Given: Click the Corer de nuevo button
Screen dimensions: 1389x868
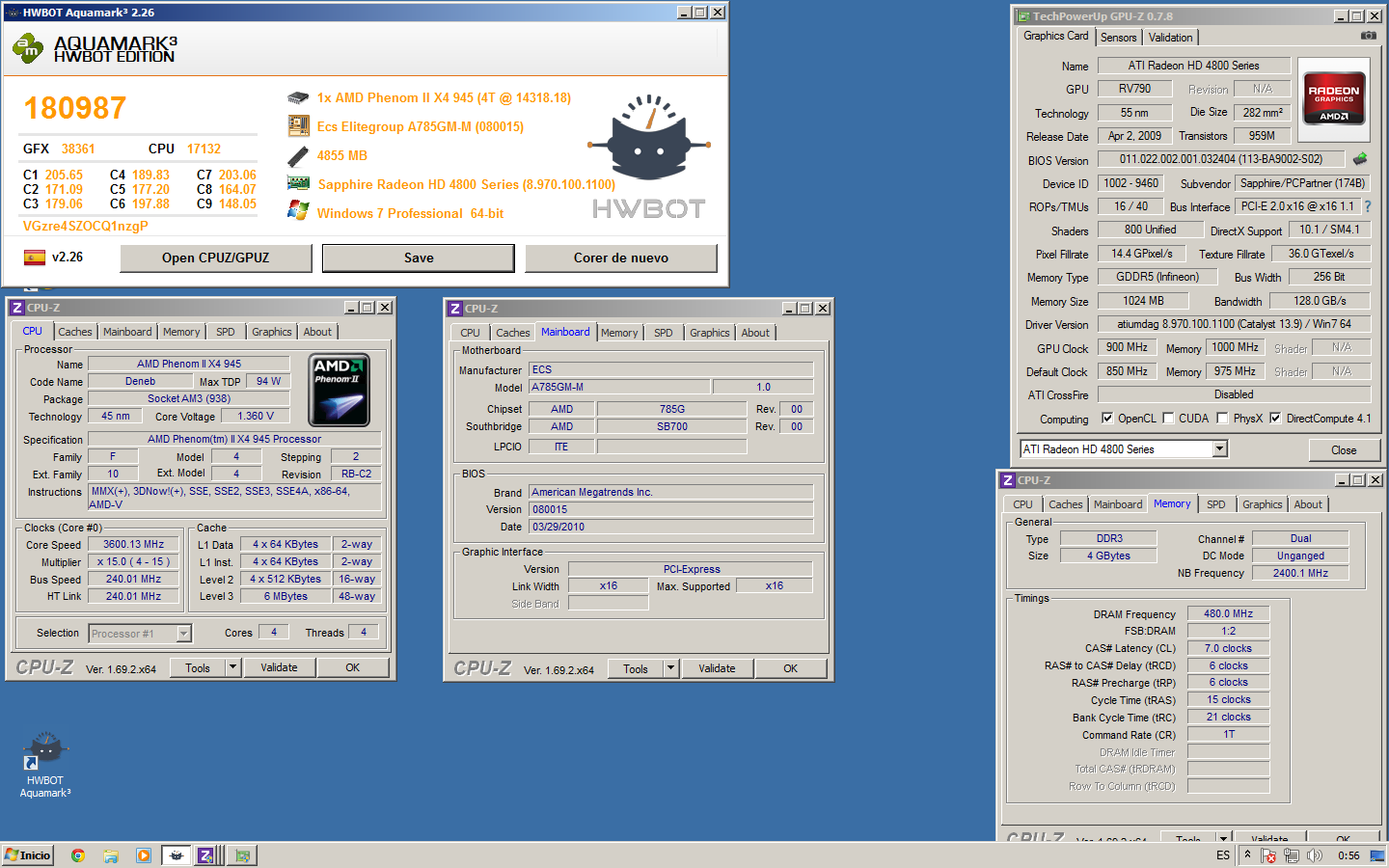Looking at the screenshot, I should pos(621,258).
